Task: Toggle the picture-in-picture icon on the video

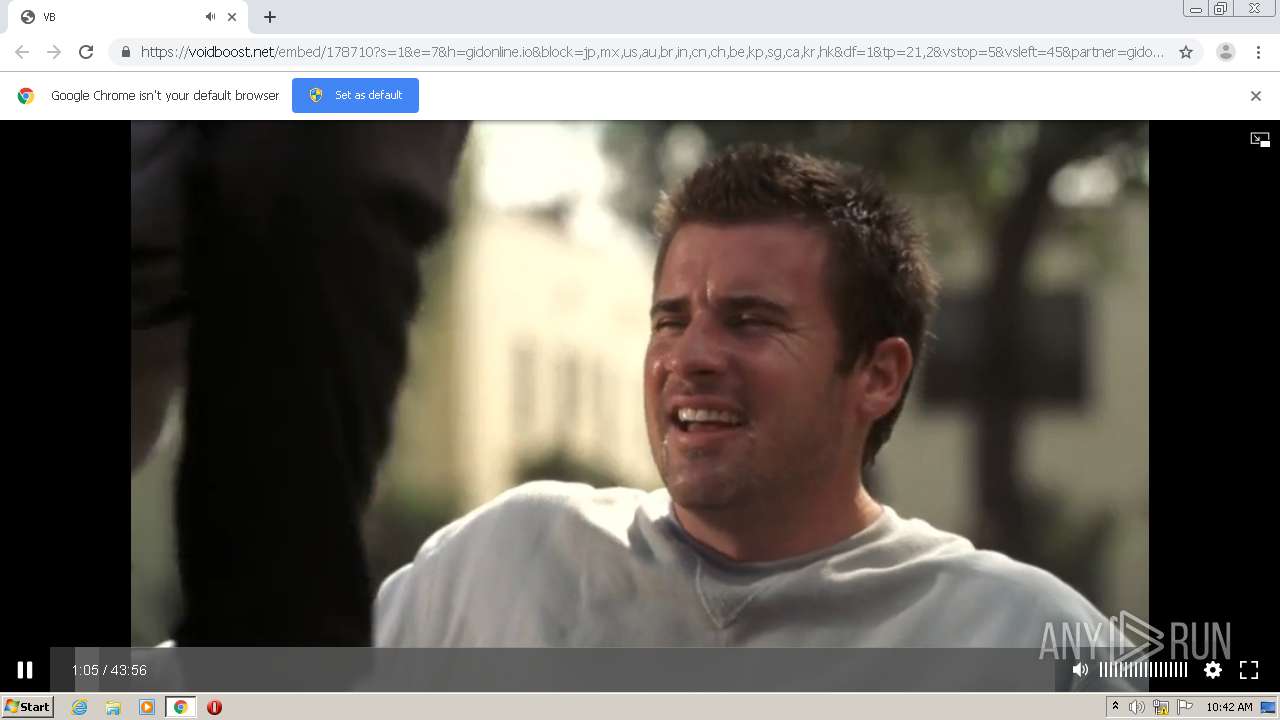Action: (1260, 140)
